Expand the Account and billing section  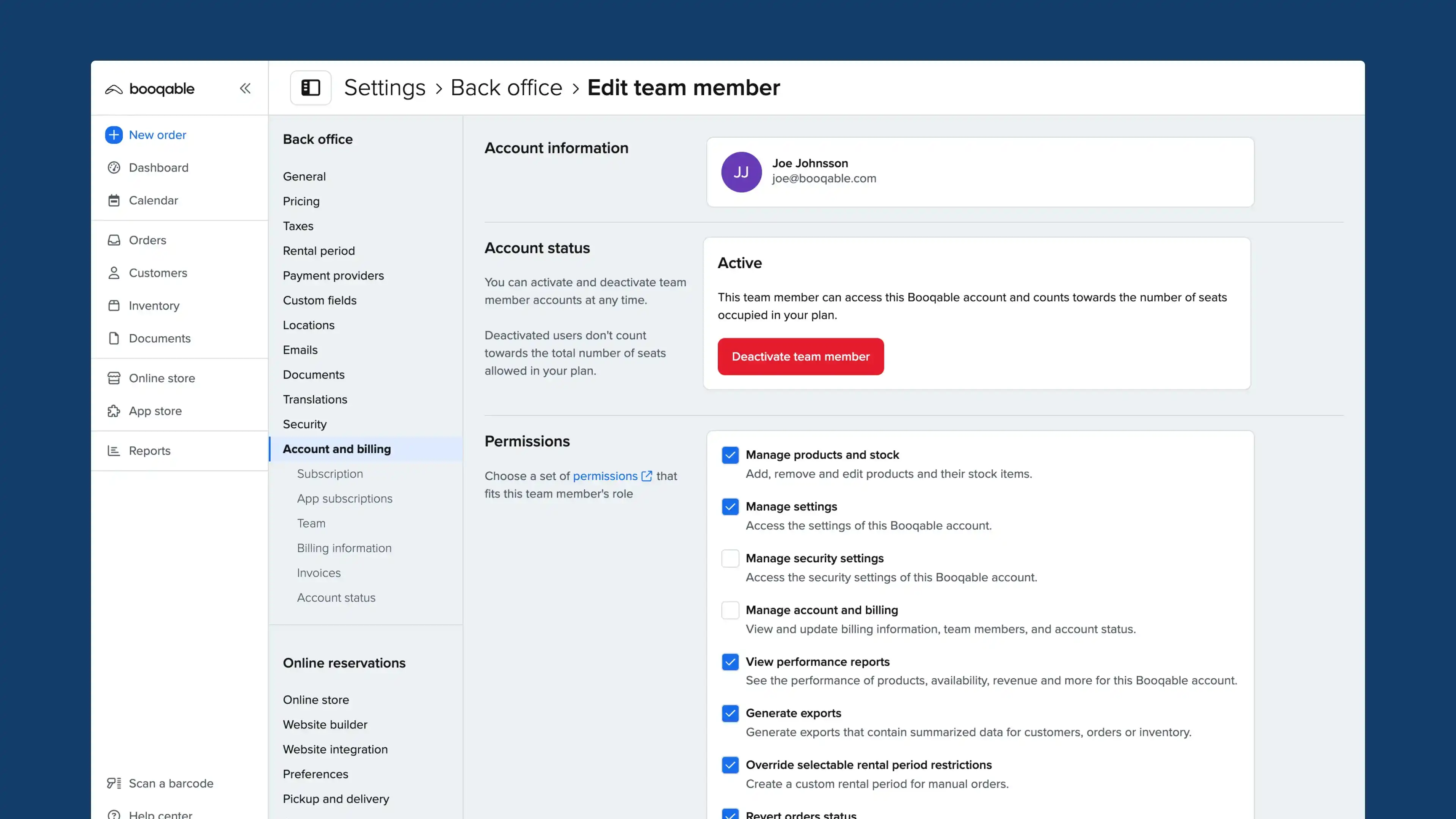pos(337,449)
